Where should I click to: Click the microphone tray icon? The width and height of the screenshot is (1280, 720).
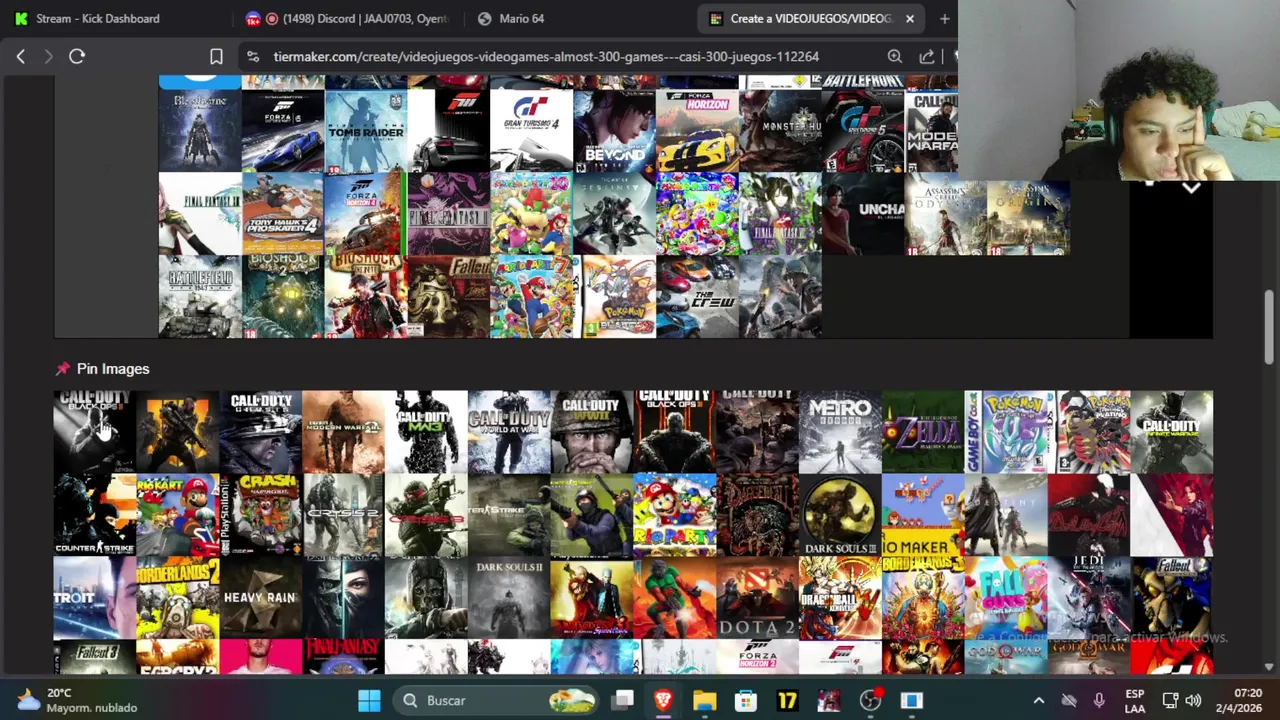[x=1099, y=701]
